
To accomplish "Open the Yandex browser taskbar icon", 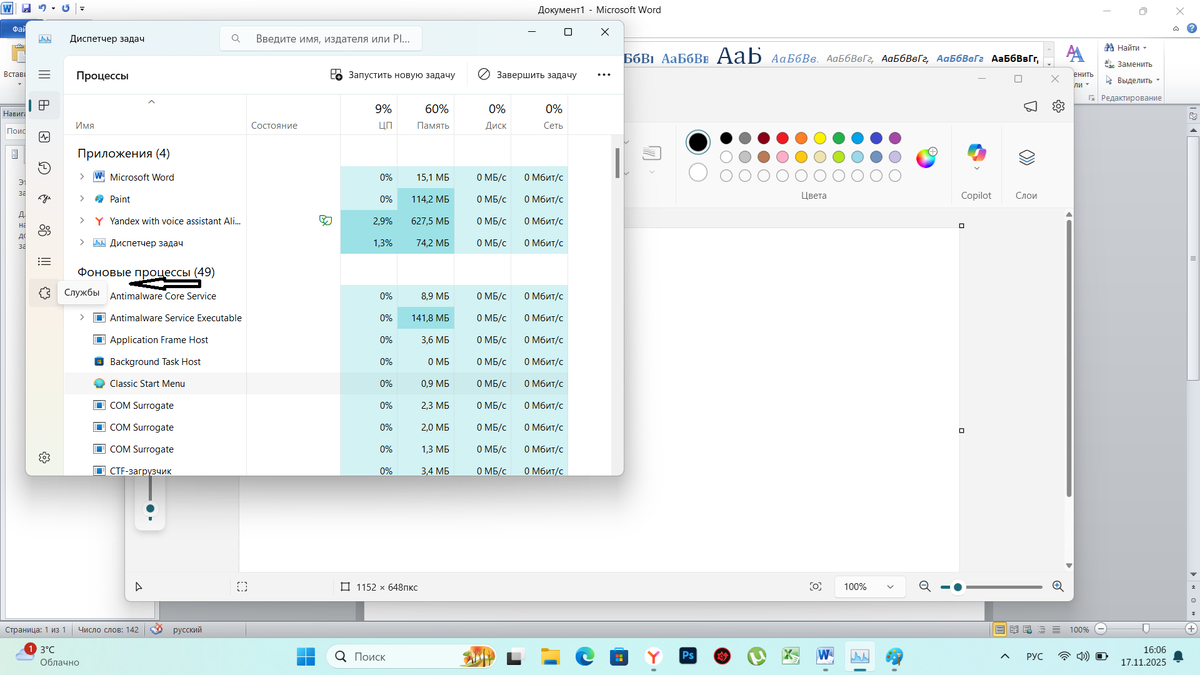I will coord(653,657).
